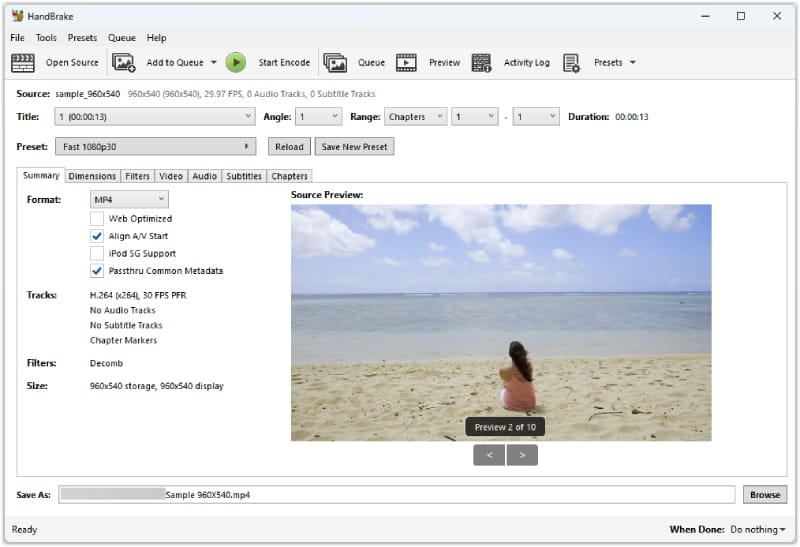Open the Queue icon in toolbar
The image size is (800, 547).
tap(335, 63)
